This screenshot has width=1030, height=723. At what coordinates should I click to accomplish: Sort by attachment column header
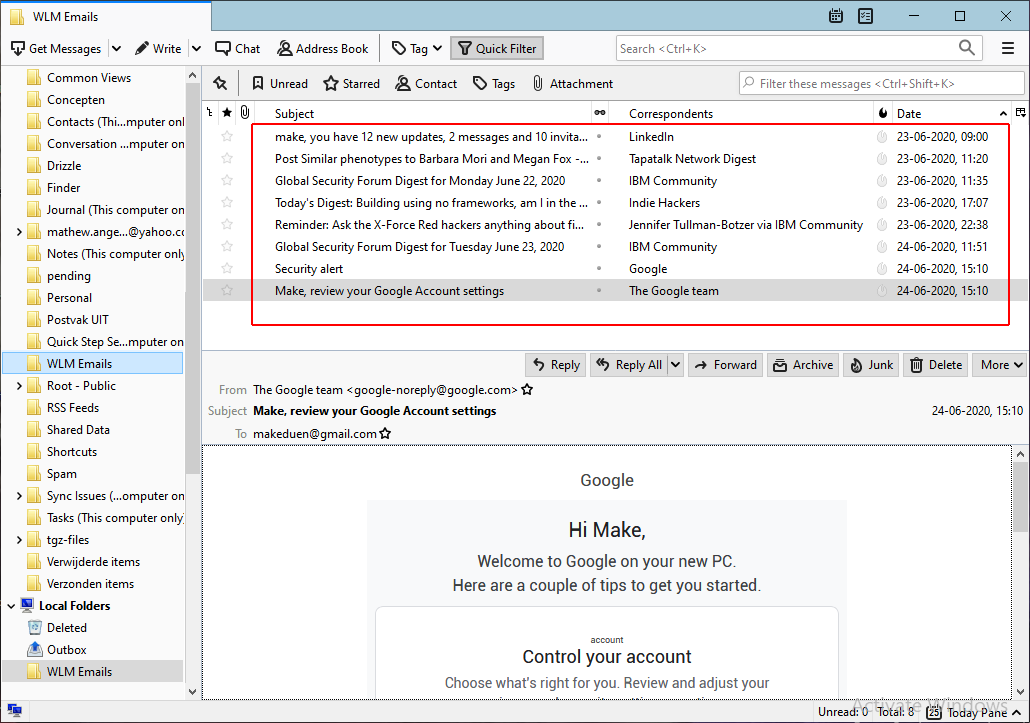pyautogui.click(x=245, y=113)
